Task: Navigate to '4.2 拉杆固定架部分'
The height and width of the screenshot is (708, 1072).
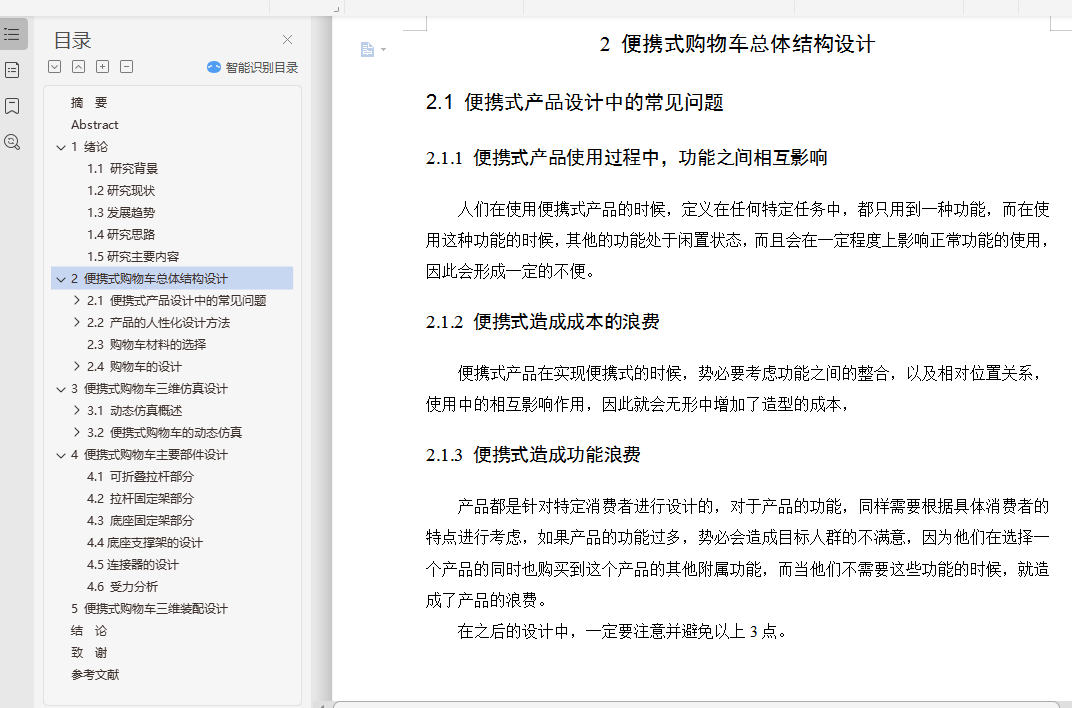Action: 140,498
